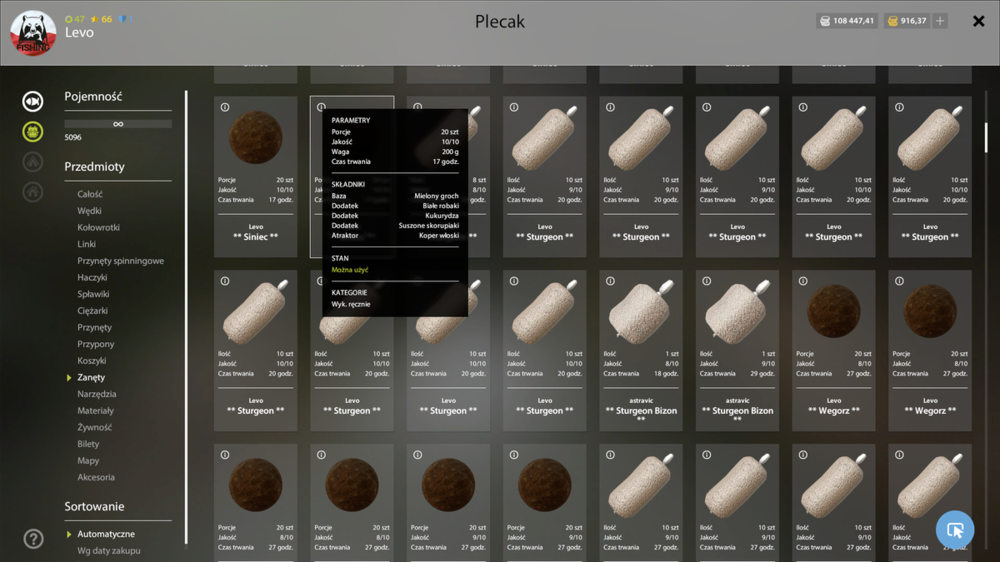Click the inventory grid scrollbar
The image size is (1000, 562).
click(985, 137)
